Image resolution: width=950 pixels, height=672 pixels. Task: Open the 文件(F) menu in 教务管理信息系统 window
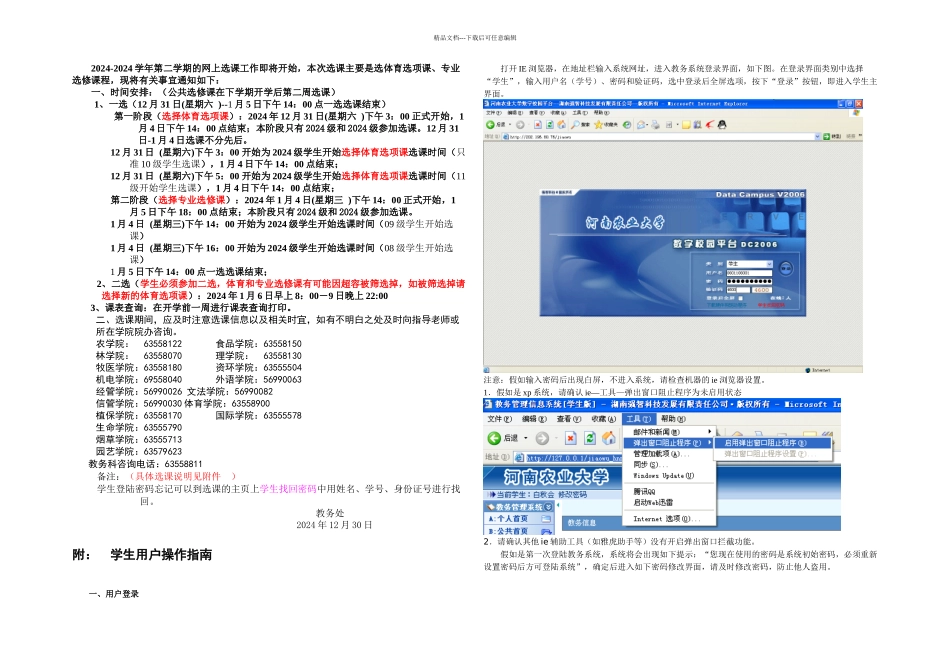click(500, 419)
